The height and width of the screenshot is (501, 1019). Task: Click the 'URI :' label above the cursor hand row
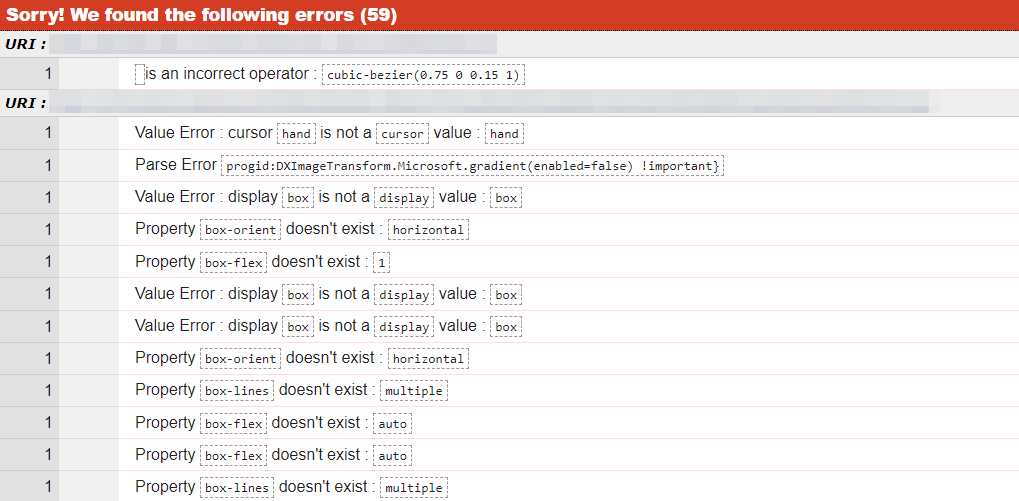click(26, 104)
